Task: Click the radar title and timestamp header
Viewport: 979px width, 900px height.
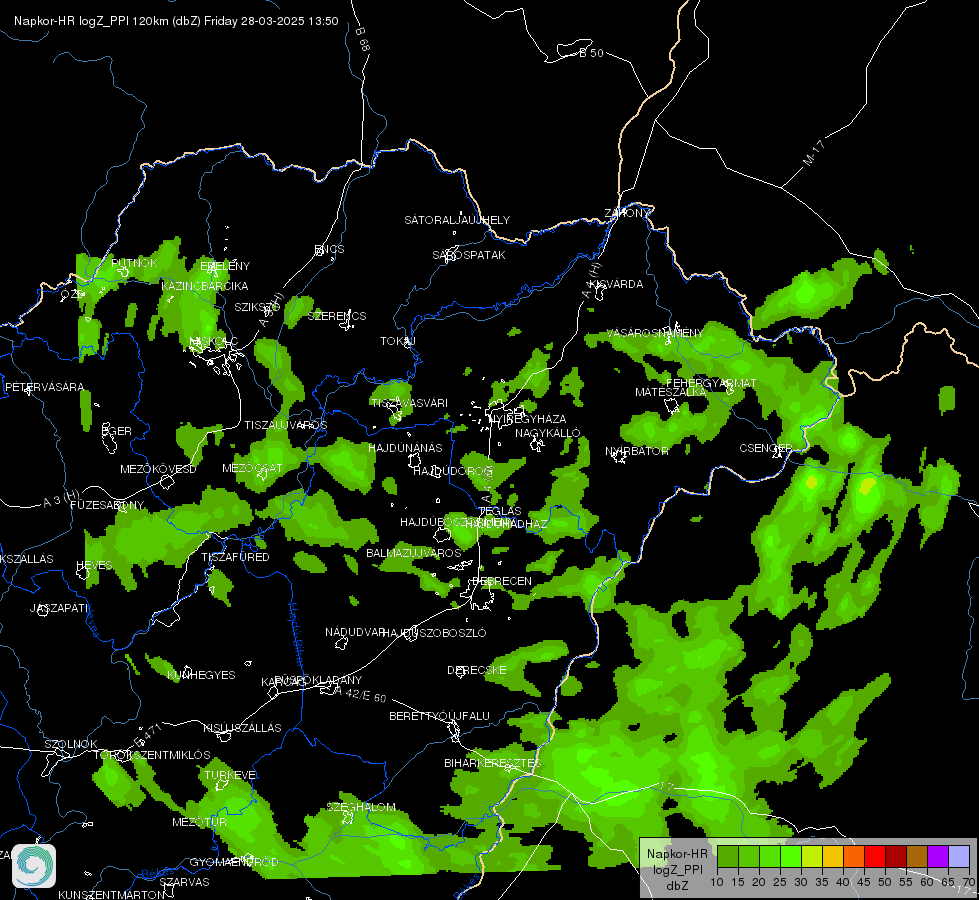Action: pyautogui.click(x=176, y=21)
